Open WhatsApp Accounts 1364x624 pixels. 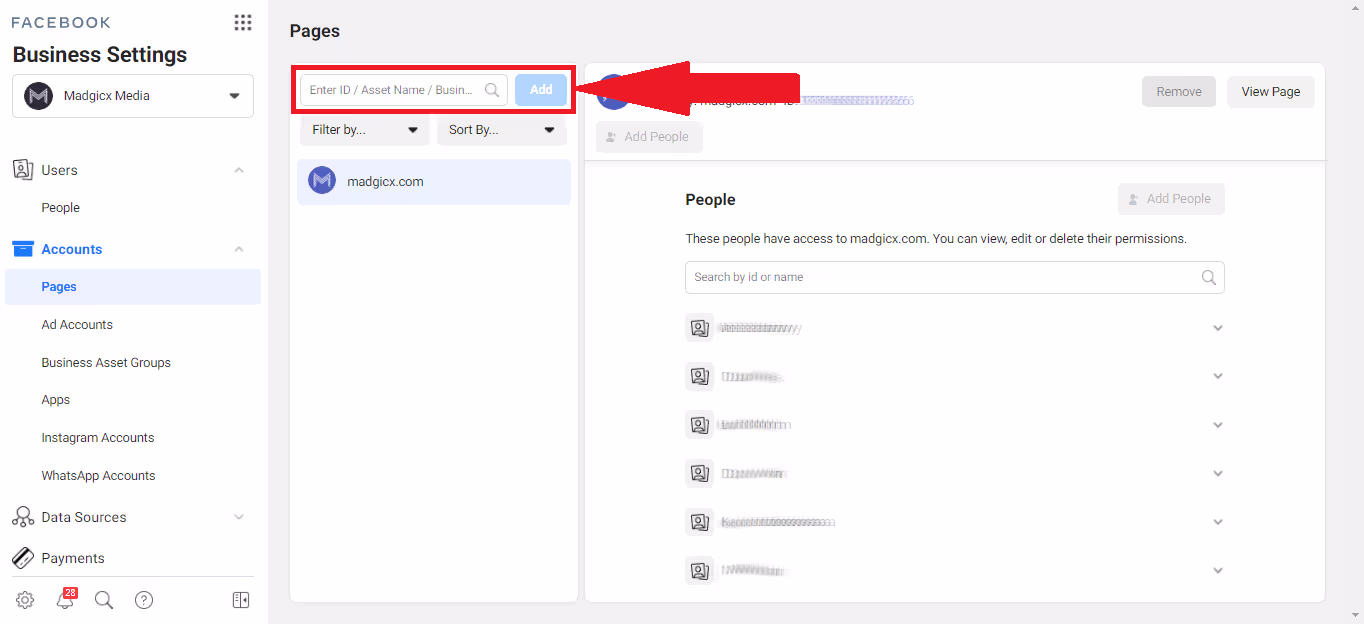[98, 476]
